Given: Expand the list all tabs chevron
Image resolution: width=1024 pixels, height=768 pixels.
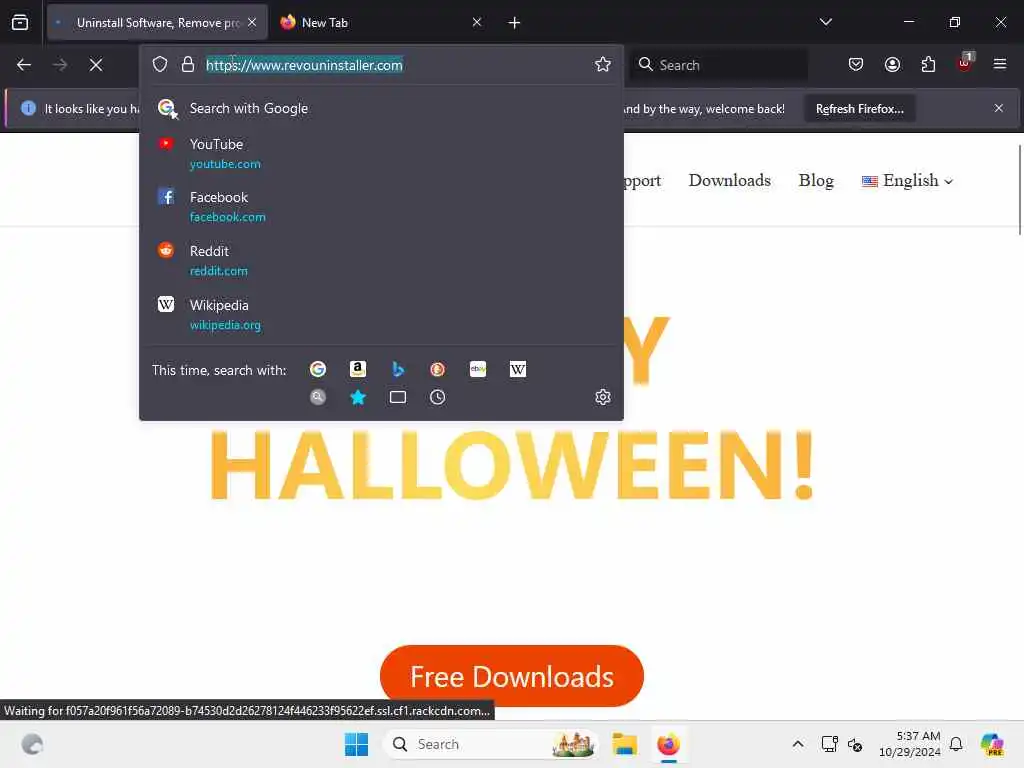Looking at the screenshot, I should tap(825, 22).
